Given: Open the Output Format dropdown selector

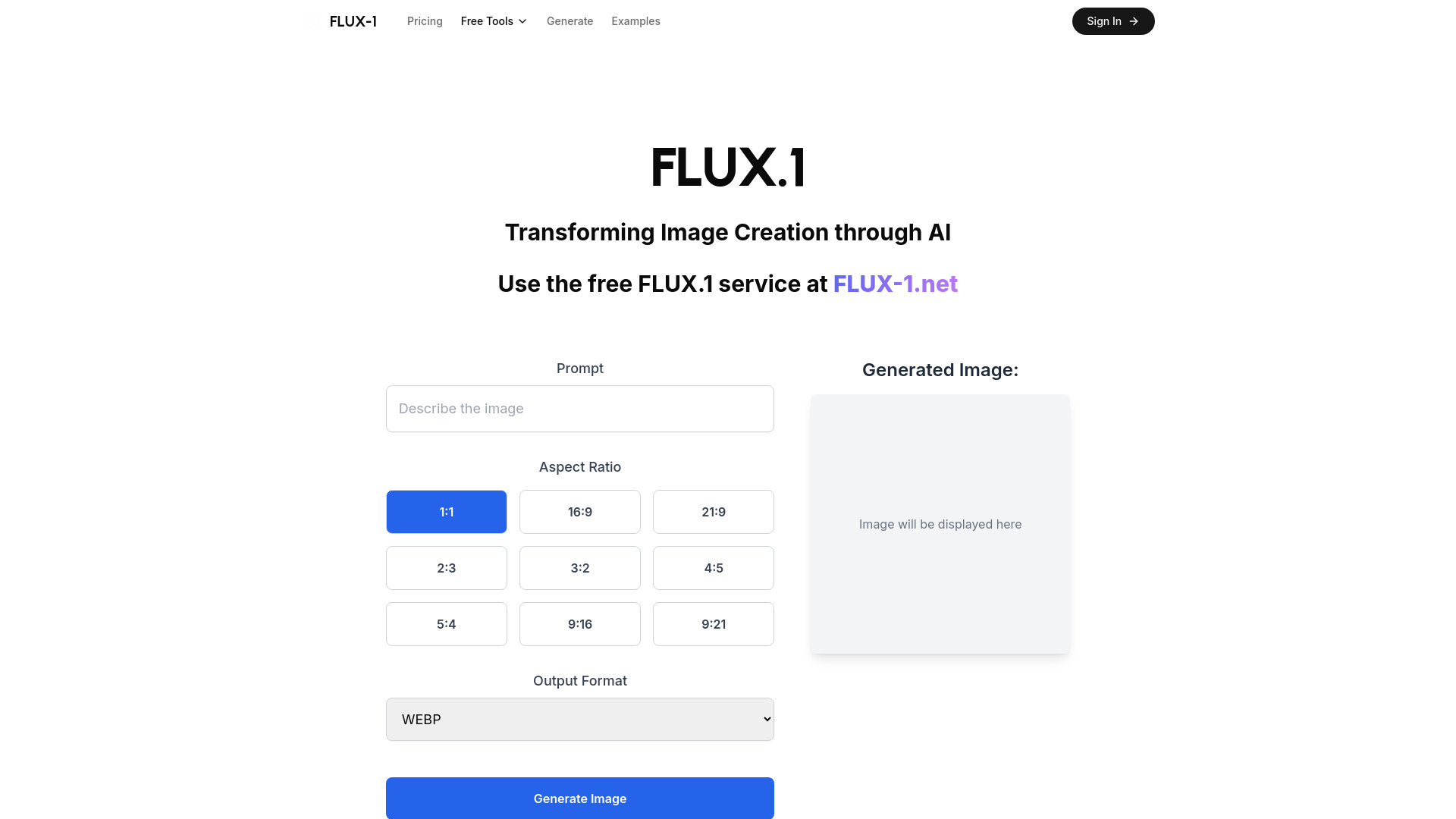Looking at the screenshot, I should point(579,718).
